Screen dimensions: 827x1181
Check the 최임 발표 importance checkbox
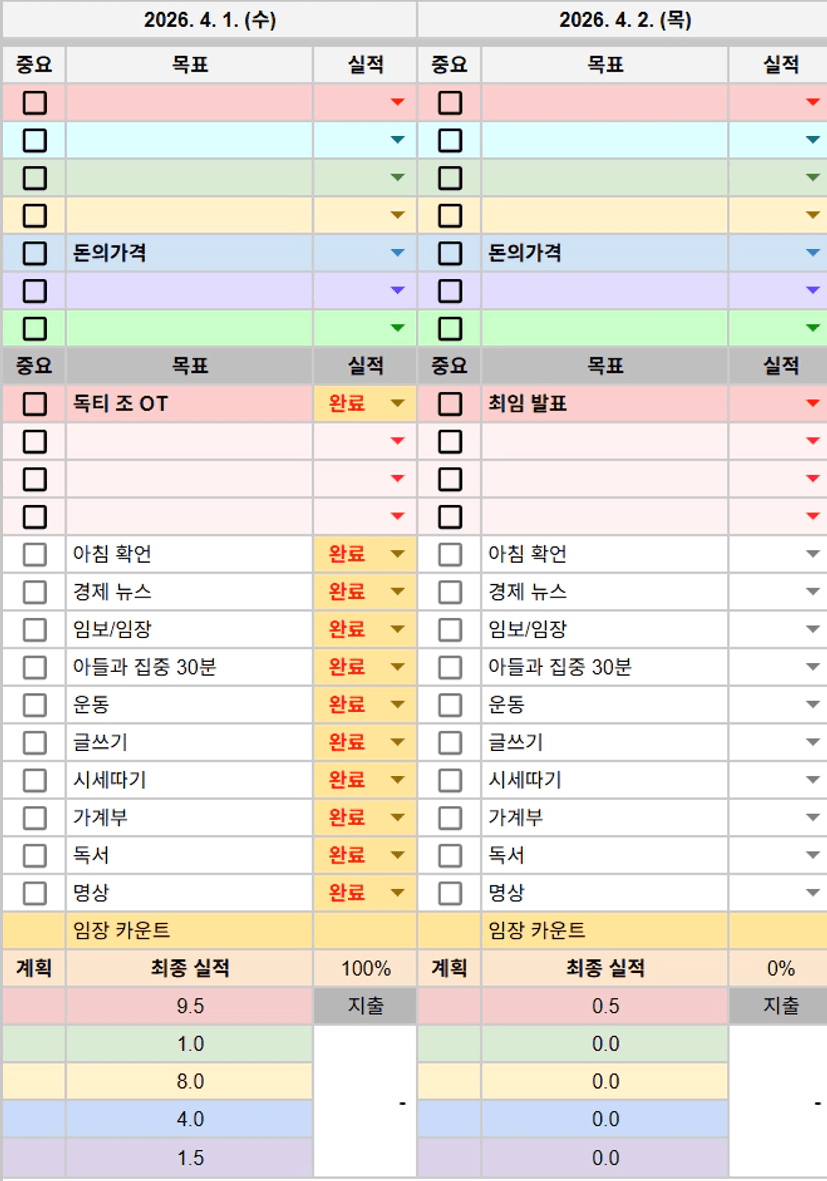tap(450, 404)
